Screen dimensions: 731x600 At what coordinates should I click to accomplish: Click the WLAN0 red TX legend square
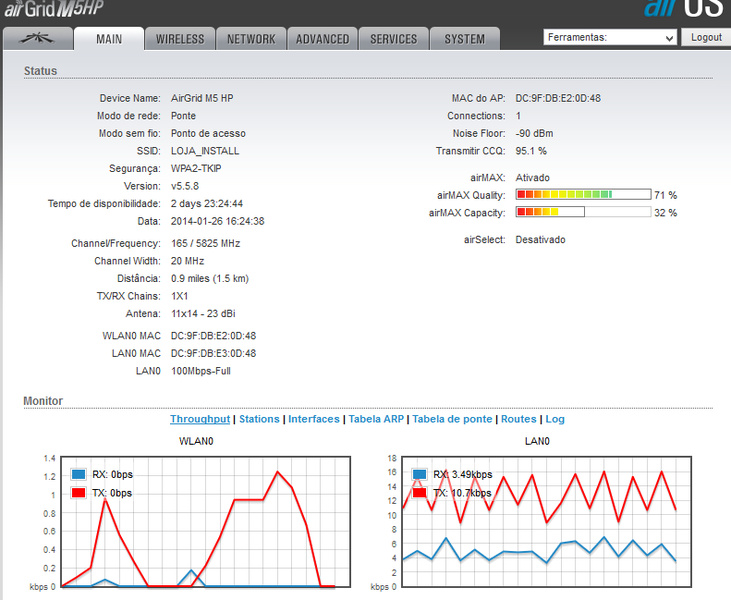(79, 493)
